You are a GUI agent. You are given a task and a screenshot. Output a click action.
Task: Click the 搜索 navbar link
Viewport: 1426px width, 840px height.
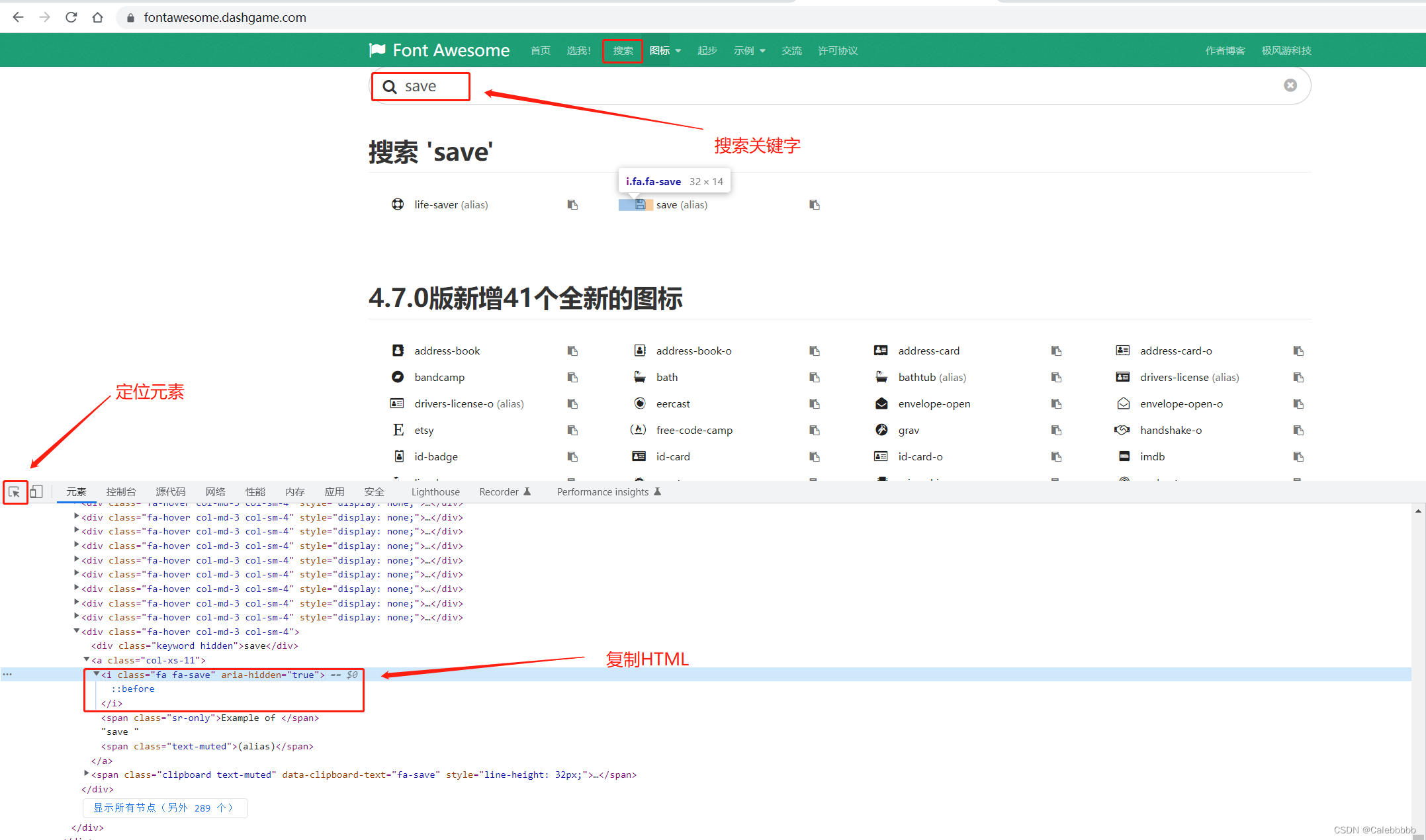pos(623,51)
